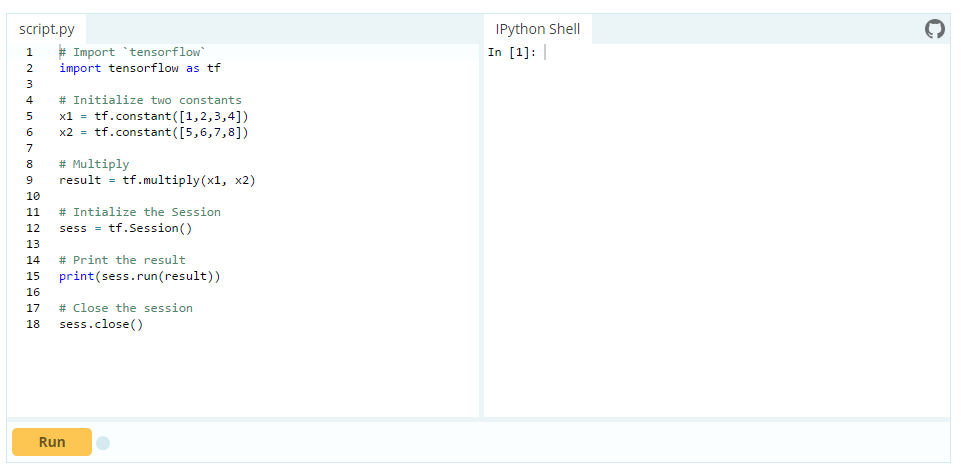The height and width of the screenshot is (470, 961).
Task: Click the round status indicator beside Run
Action: (103, 442)
